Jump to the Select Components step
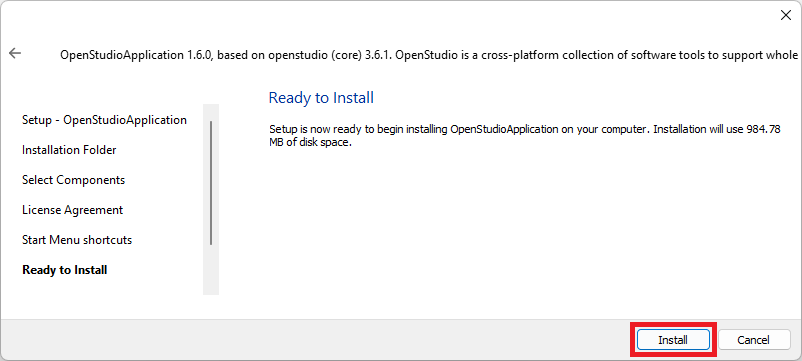The height and width of the screenshot is (361, 802). tap(74, 180)
